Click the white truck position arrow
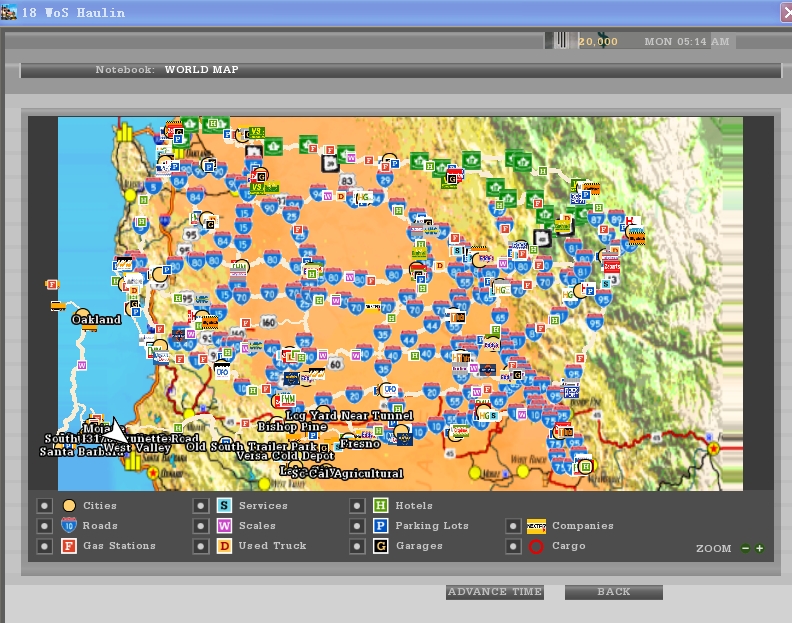This screenshot has width=792, height=623. pos(118,433)
